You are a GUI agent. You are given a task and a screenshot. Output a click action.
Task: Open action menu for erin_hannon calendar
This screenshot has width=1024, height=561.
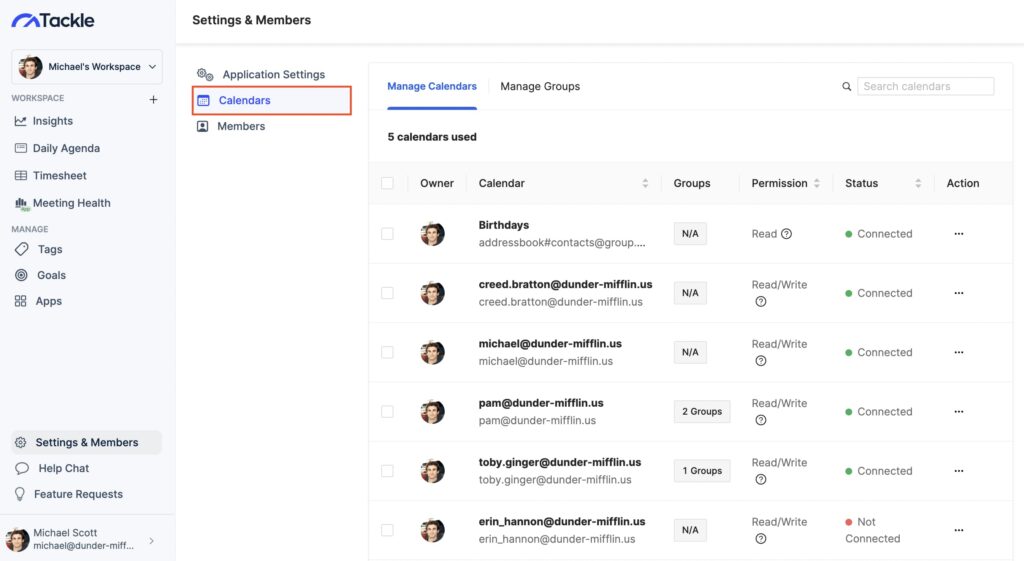click(959, 530)
